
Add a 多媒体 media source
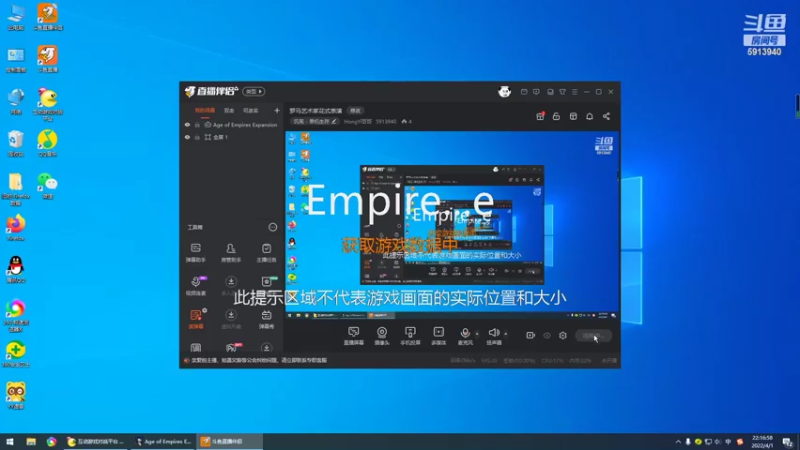coord(438,336)
